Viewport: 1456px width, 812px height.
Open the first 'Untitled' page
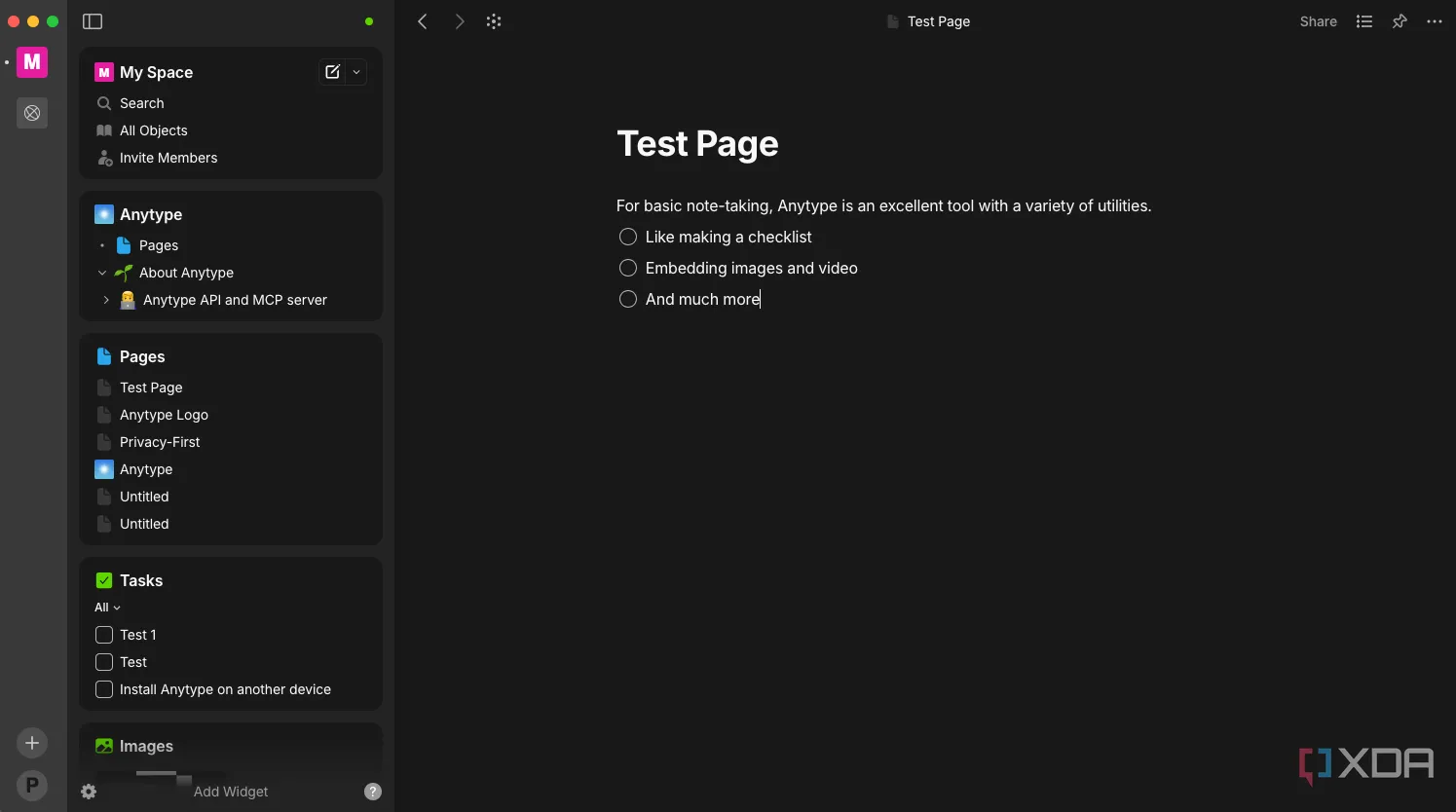(144, 497)
